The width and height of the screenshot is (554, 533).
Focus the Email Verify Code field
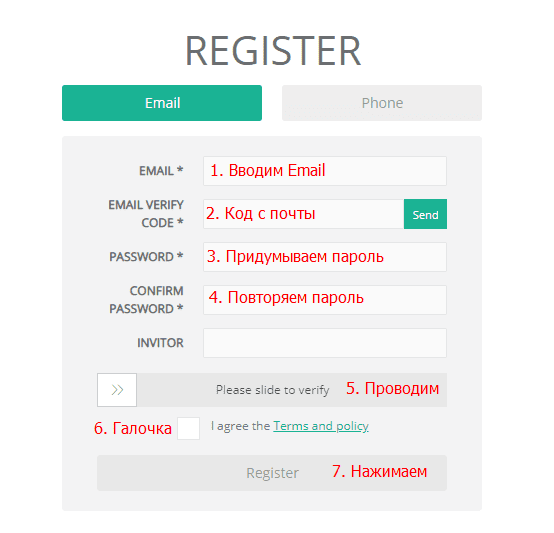(x=304, y=214)
